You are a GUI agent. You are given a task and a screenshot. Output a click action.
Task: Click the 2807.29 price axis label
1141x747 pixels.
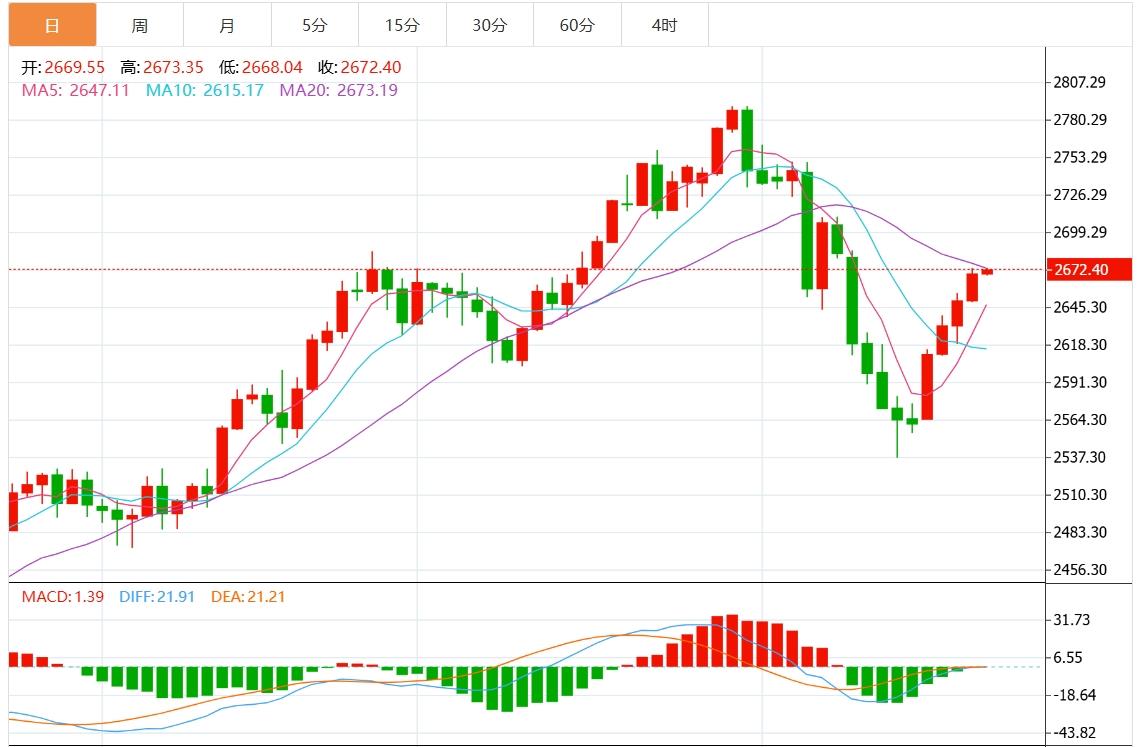click(x=1080, y=82)
